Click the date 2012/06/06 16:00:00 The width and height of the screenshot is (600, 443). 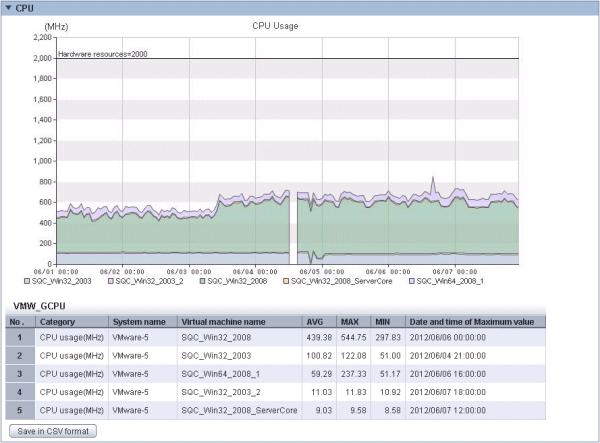[448, 374]
